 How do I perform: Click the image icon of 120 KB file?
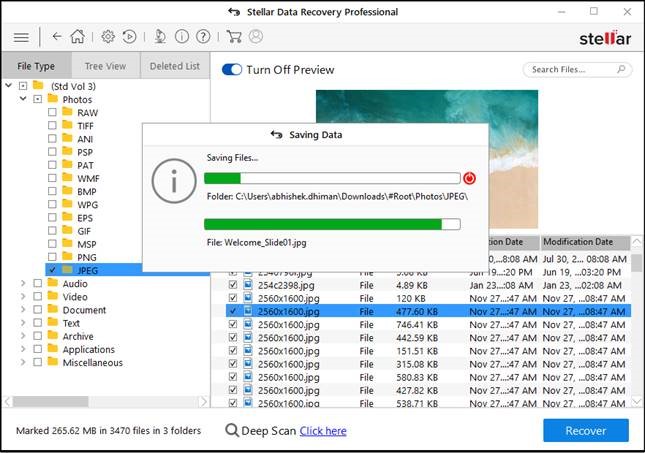point(248,298)
